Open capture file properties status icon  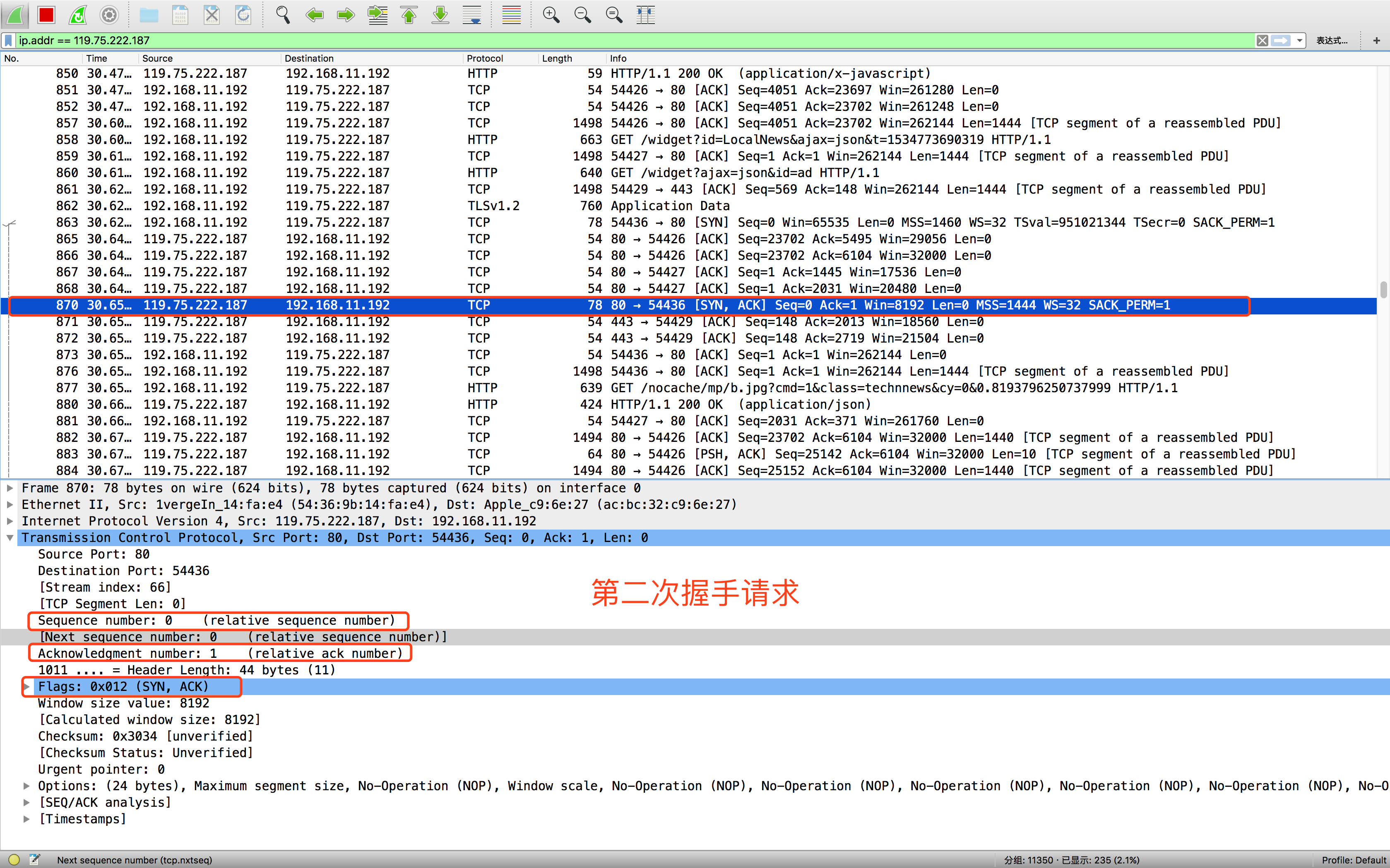point(35,859)
